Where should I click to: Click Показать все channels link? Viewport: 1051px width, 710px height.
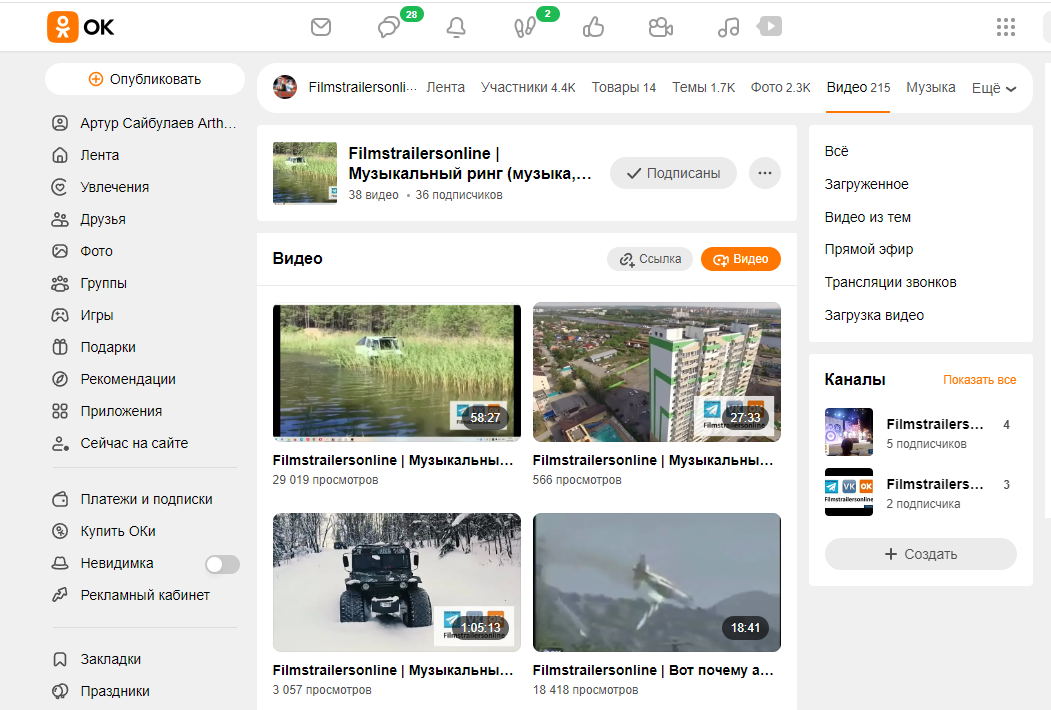click(x=979, y=379)
